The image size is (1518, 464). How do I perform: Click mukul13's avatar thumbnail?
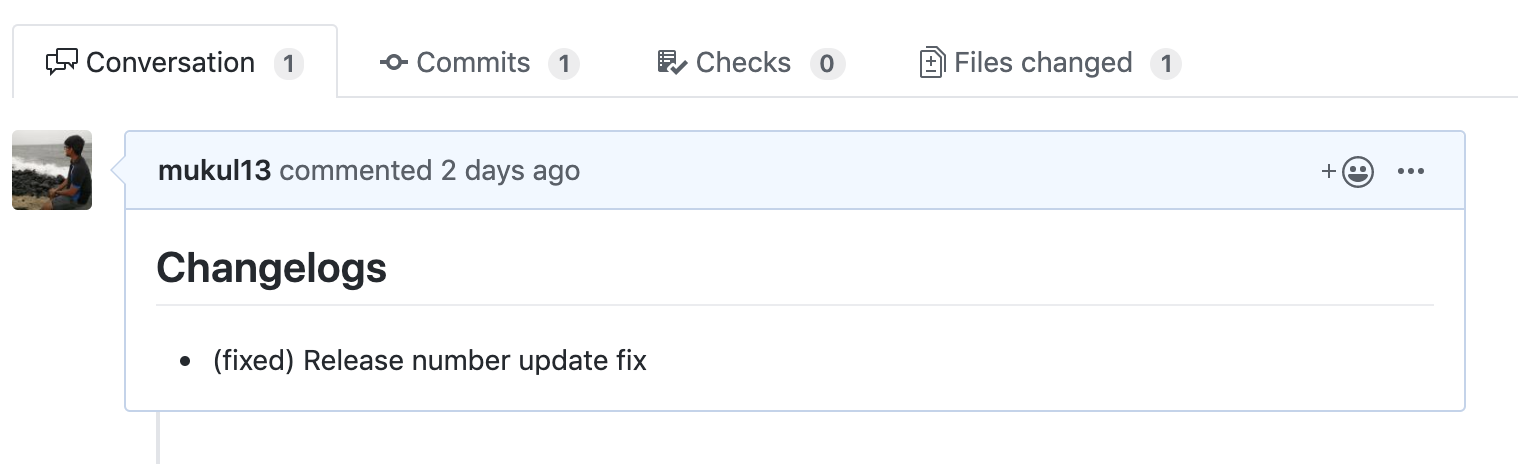[x=52, y=170]
